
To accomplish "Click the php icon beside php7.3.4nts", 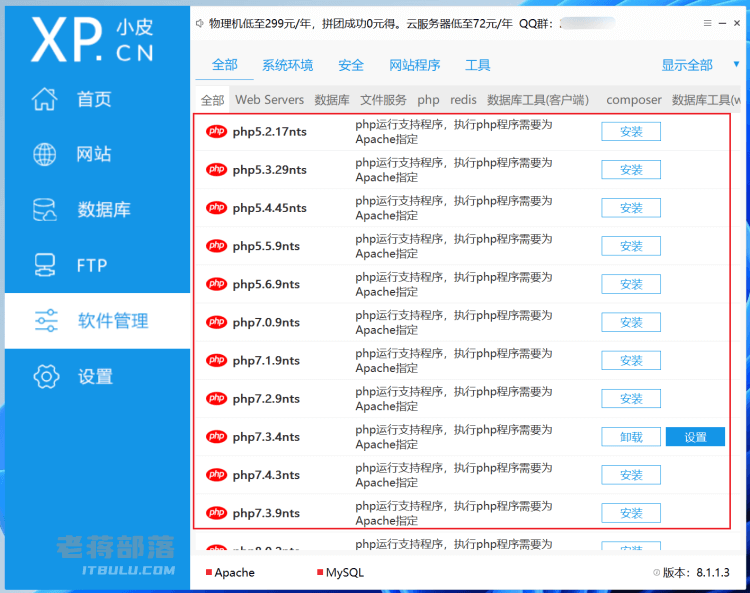I will click(x=216, y=437).
